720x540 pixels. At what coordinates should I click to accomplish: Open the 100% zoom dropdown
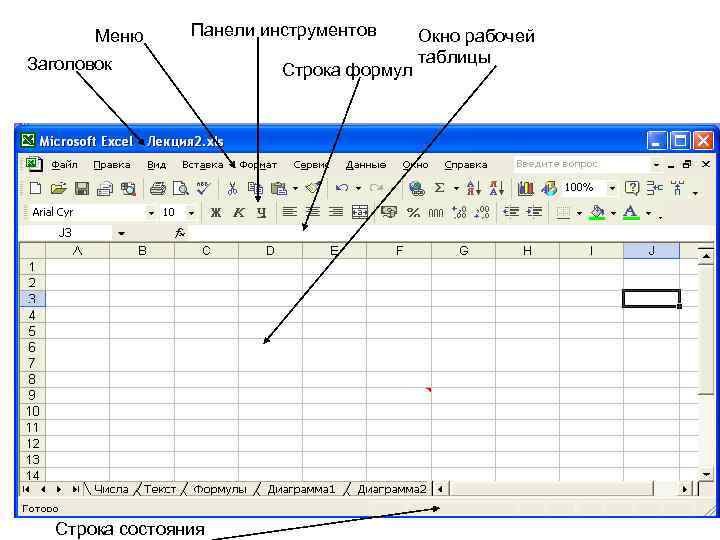pyautogui.click(x=612, y=188)
